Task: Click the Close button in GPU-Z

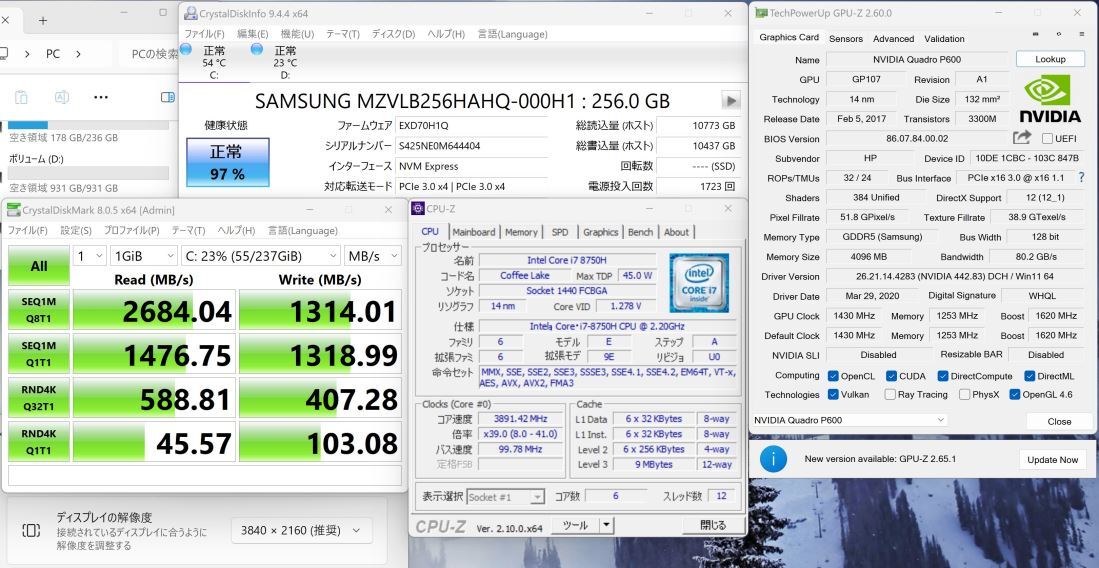Action: [x=1059, y=421]
